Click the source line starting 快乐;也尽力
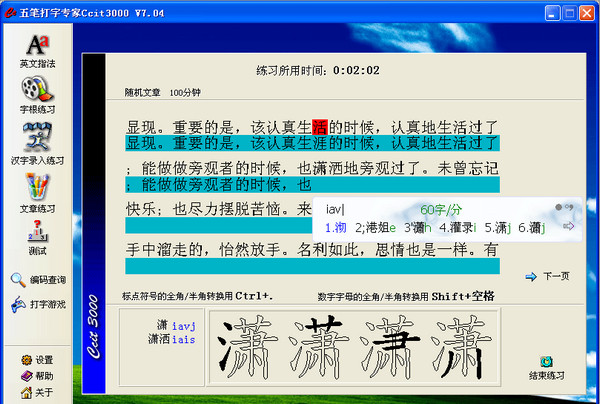Screen dimensions: 600x404 click(x=218, y=209)
